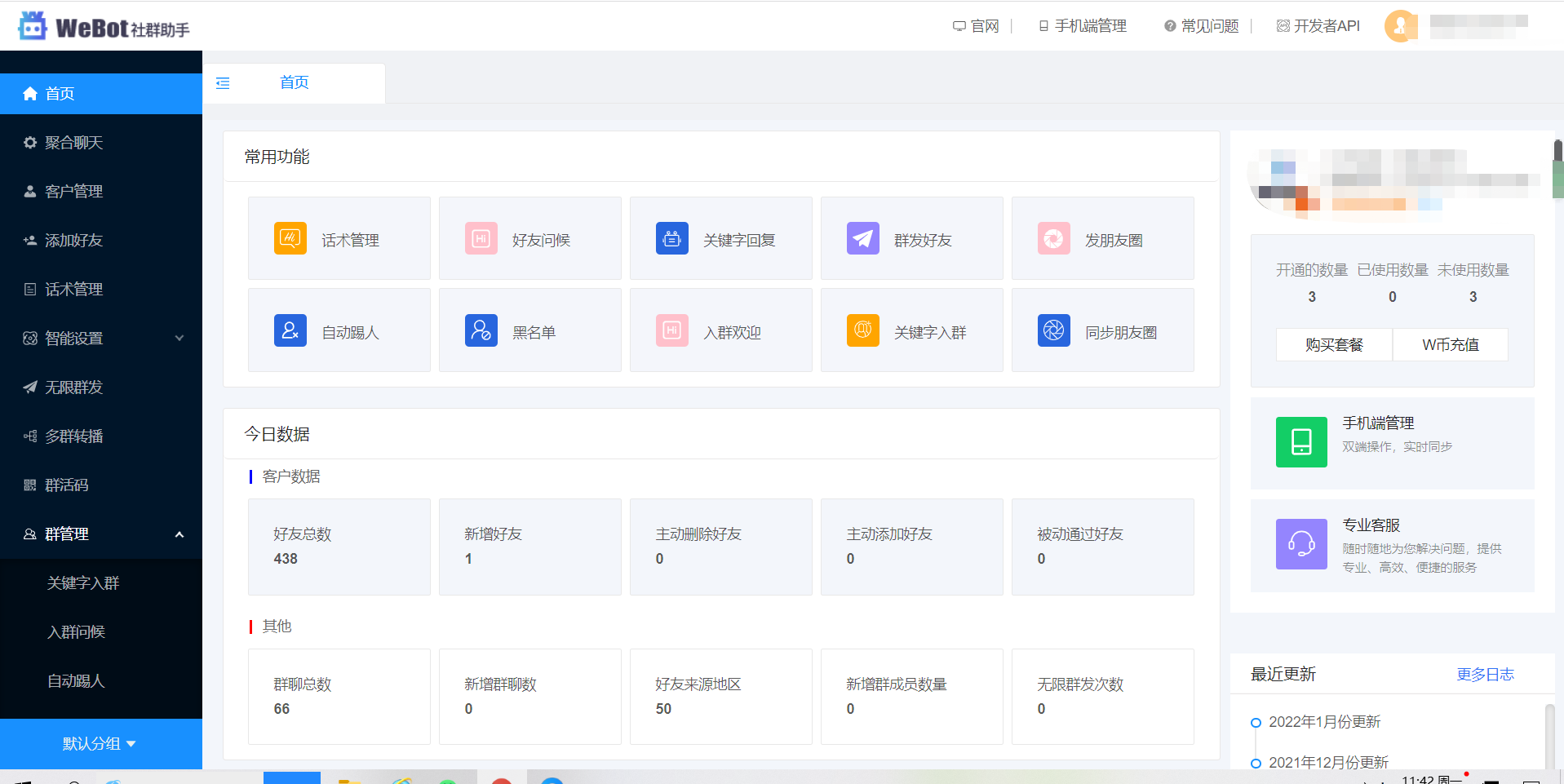Click the person icon beside 客户管理
Viewport: 1564px width, 784px height.
pyautogui.click(x=30, y=192)
